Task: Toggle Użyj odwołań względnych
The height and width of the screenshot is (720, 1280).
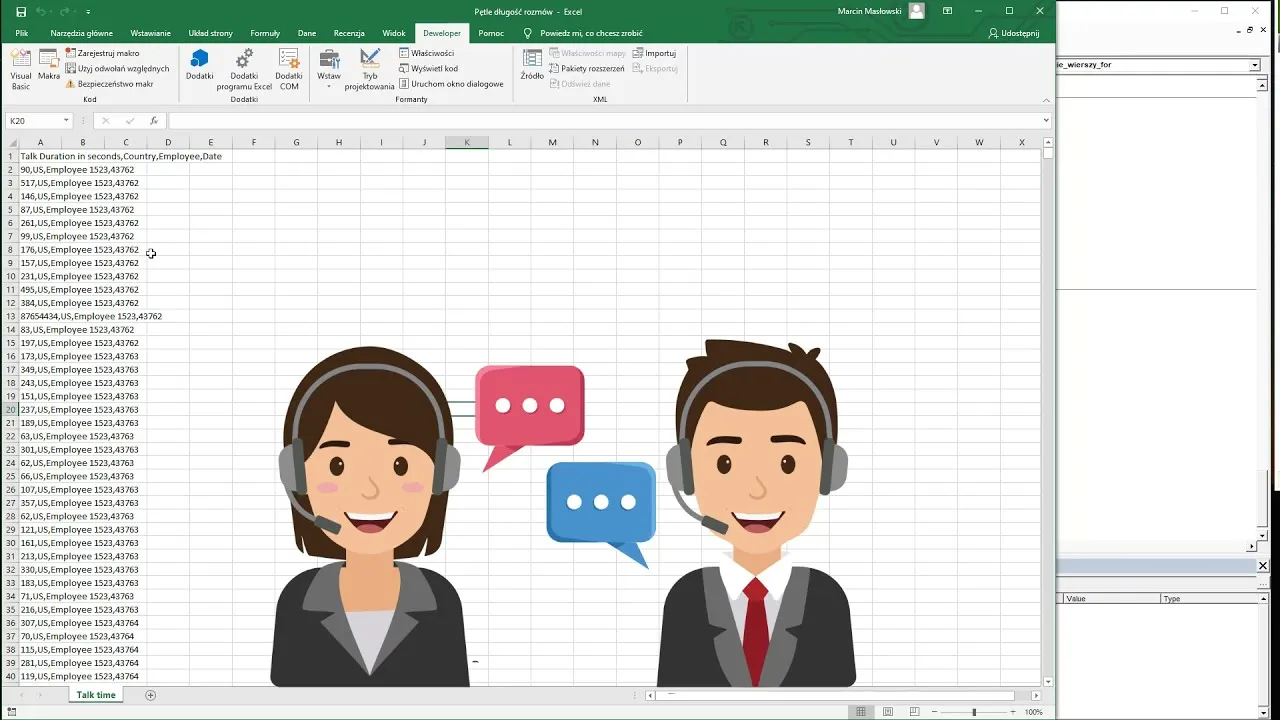Action: 117,68
